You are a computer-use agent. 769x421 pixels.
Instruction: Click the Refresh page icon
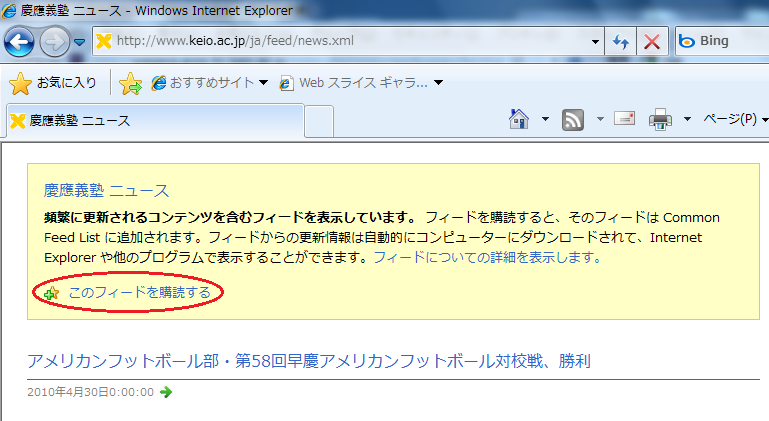tap(621, 41)
